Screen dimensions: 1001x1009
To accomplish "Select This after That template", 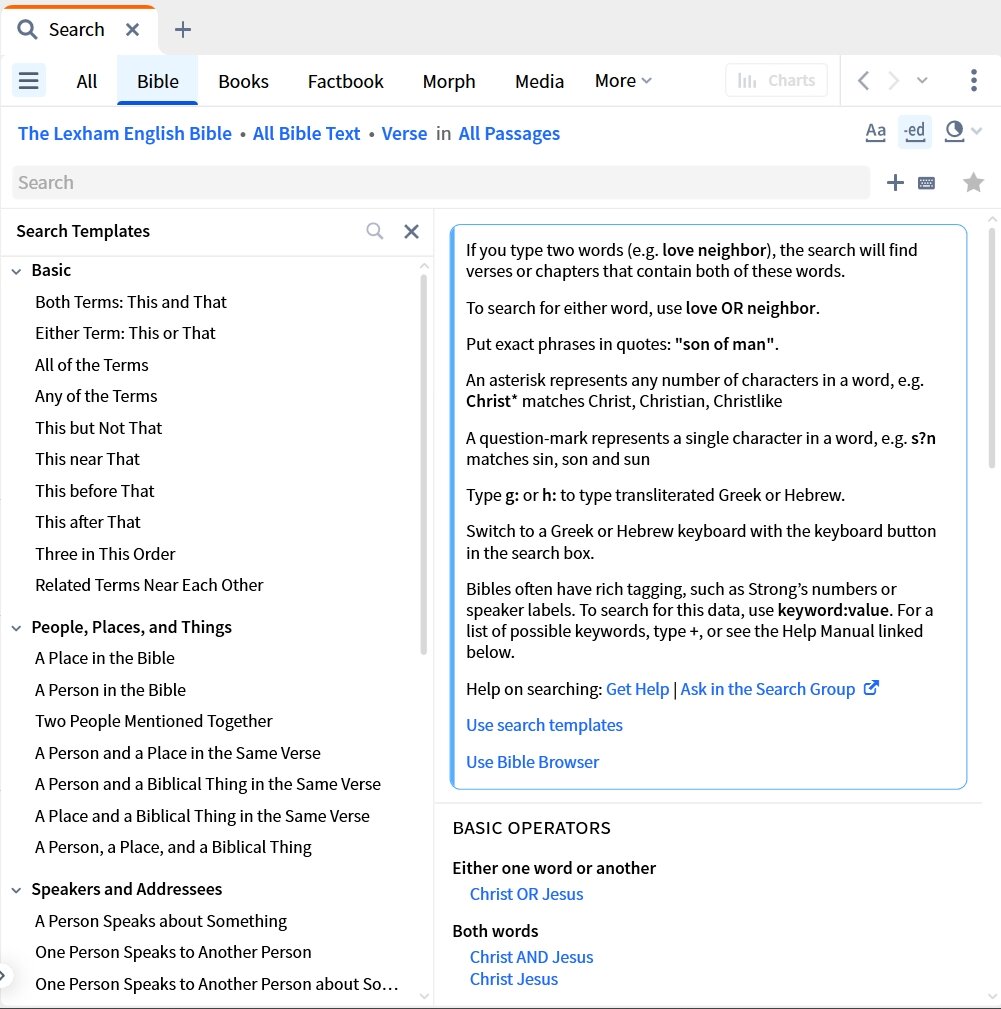I will point(87,522).
